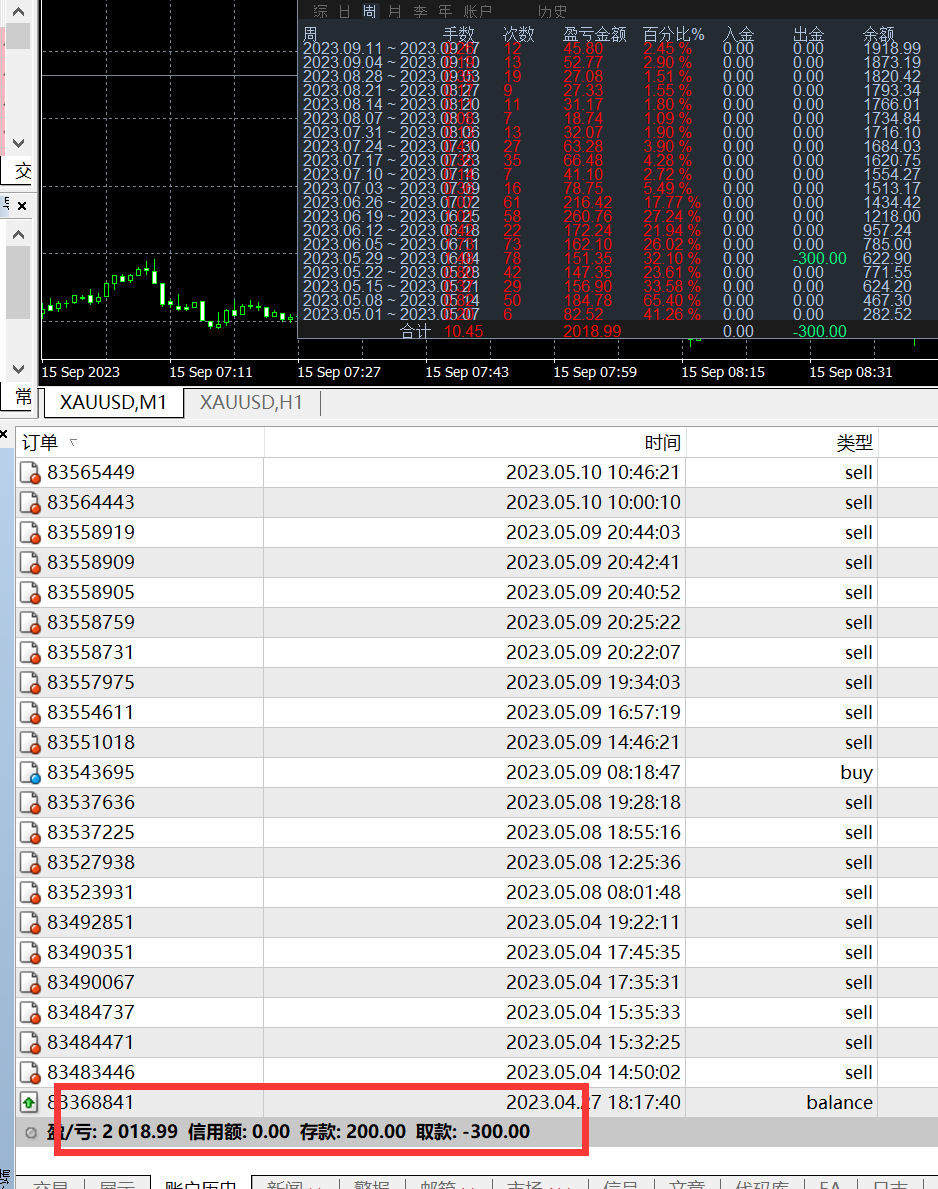Click the sell icon beside order 83558919
Image resolution: width=938 pixels, height=1189 pixels.
30,532
